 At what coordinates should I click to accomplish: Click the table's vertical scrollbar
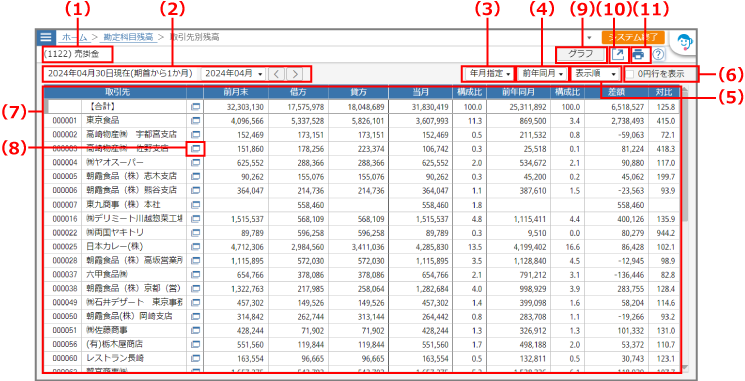(x=685, y=228)
